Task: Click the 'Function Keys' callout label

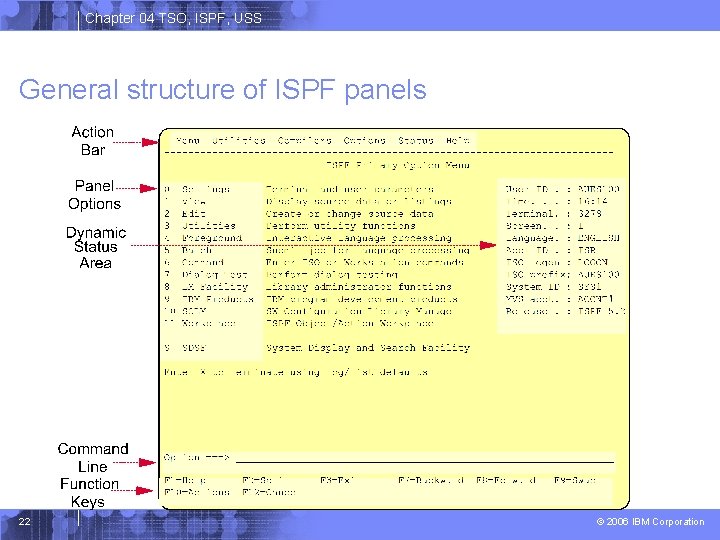Action: [x=89, y=493]
